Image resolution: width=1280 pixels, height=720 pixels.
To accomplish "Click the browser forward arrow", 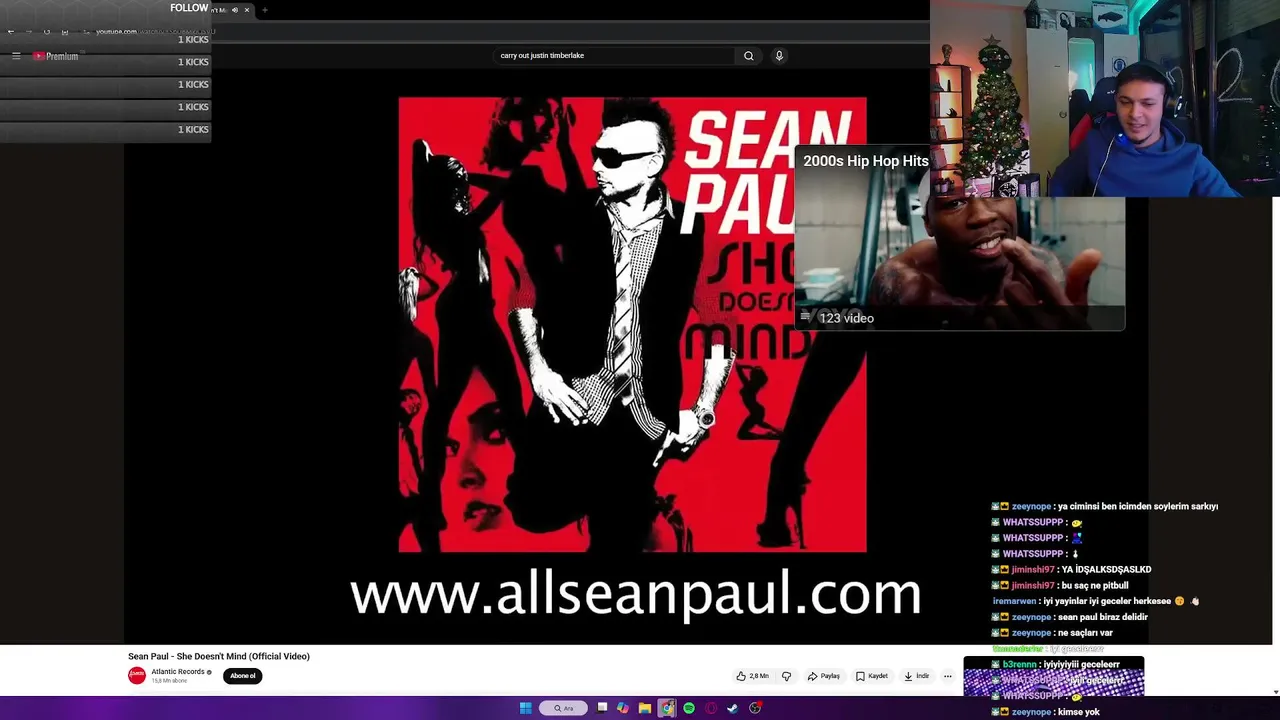I will pyautogui.click(x=28, y=31).
